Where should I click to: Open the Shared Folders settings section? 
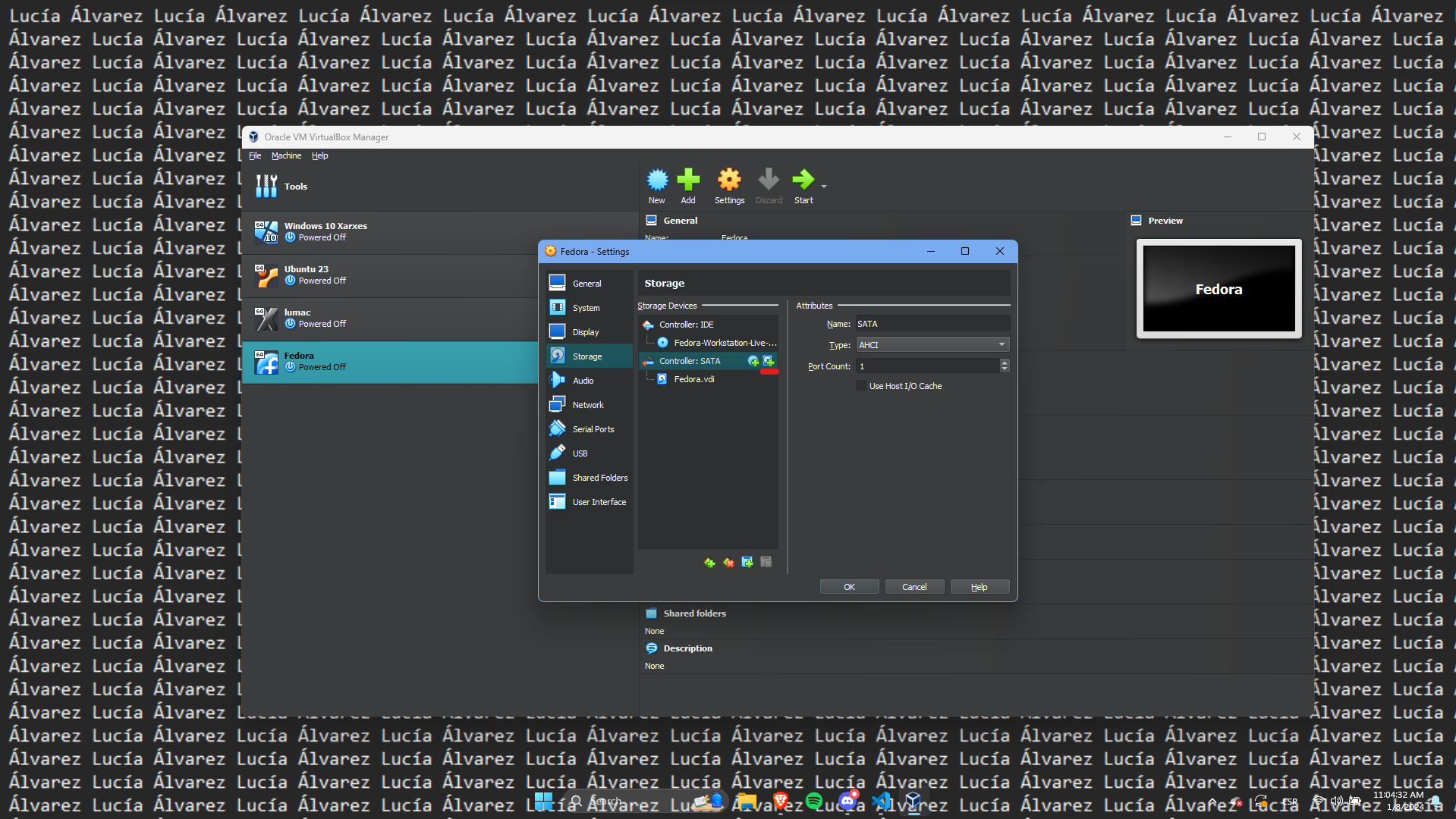click(599, 477)
